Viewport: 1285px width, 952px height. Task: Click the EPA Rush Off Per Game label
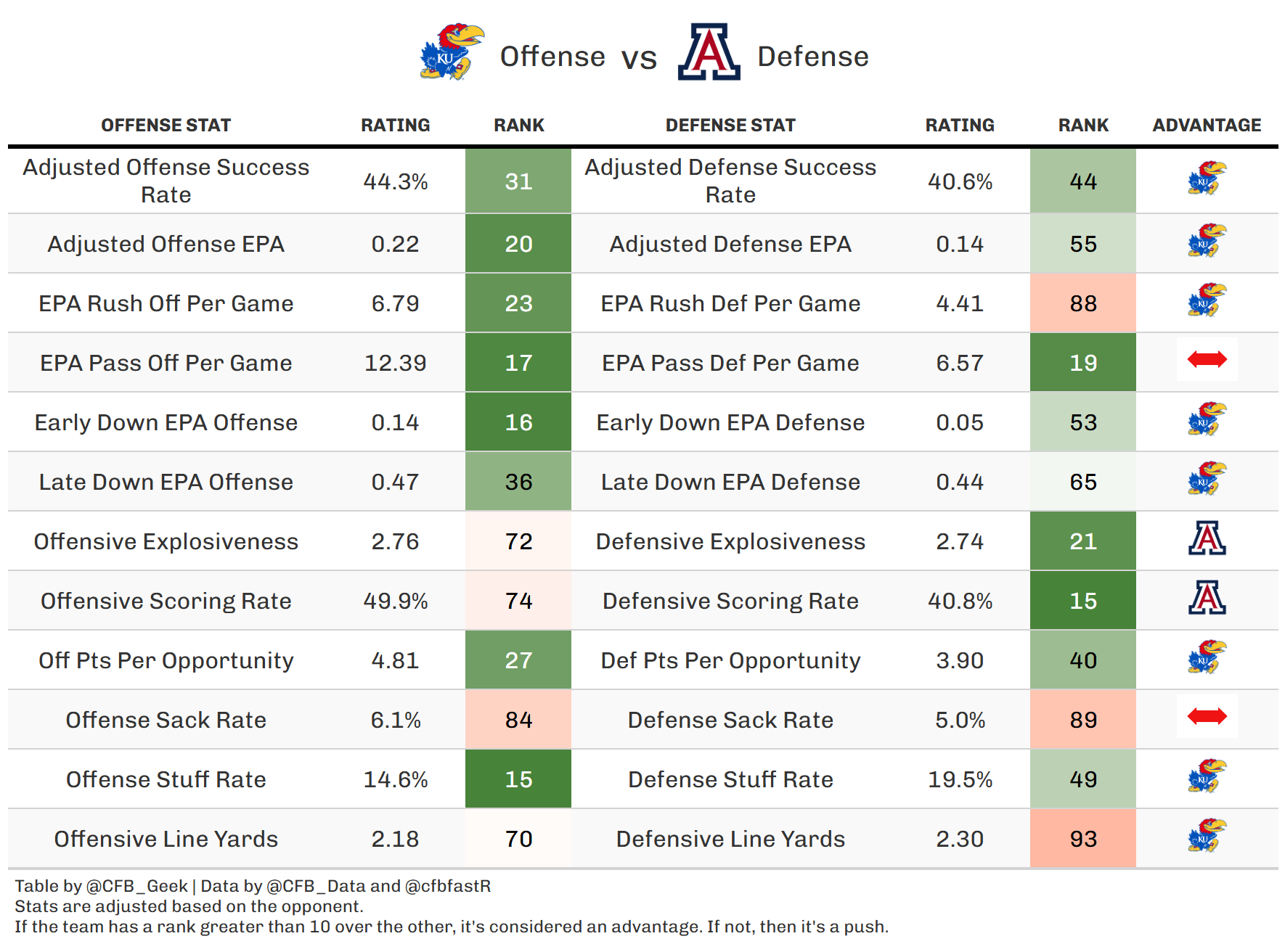coord(166,303)
